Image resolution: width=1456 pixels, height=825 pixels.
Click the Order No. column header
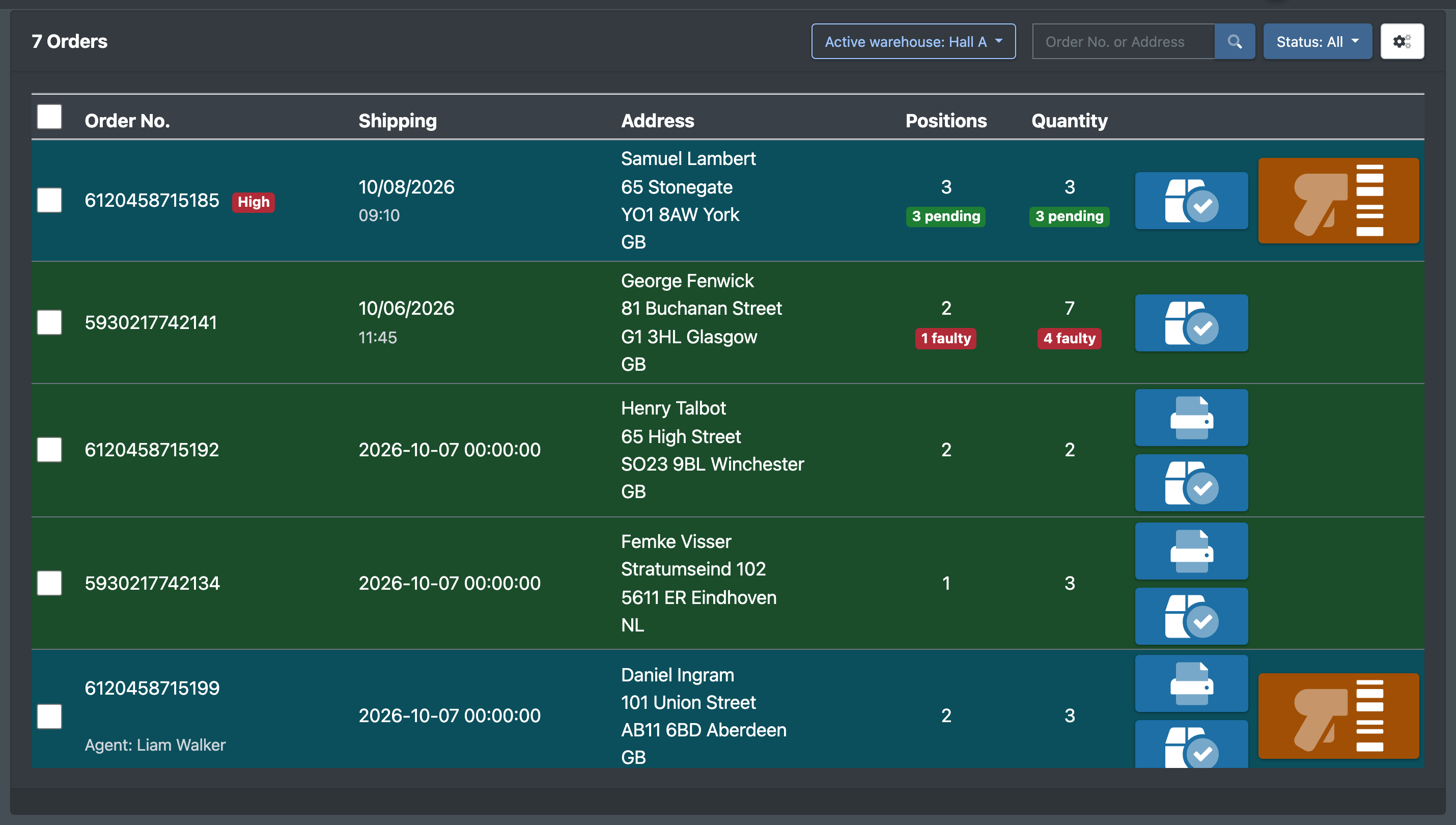coord(127,121)
